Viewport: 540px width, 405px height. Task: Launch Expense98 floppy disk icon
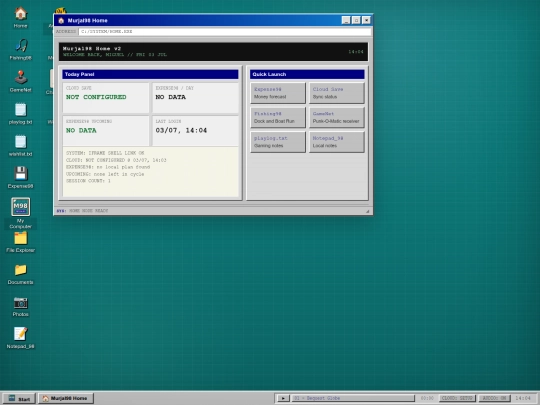point(21,177)
